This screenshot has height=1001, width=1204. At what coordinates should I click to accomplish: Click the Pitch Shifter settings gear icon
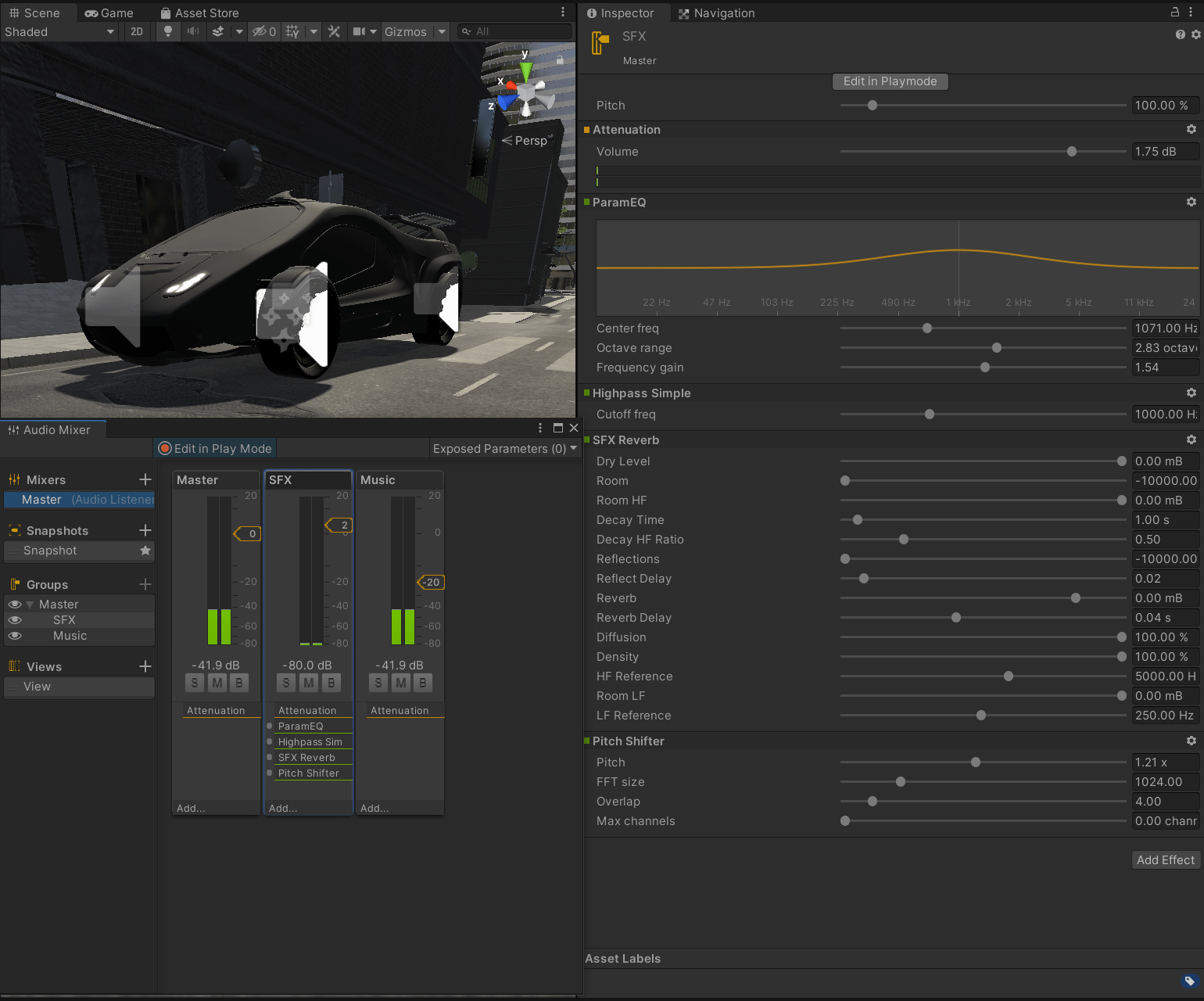[1191, 741]
